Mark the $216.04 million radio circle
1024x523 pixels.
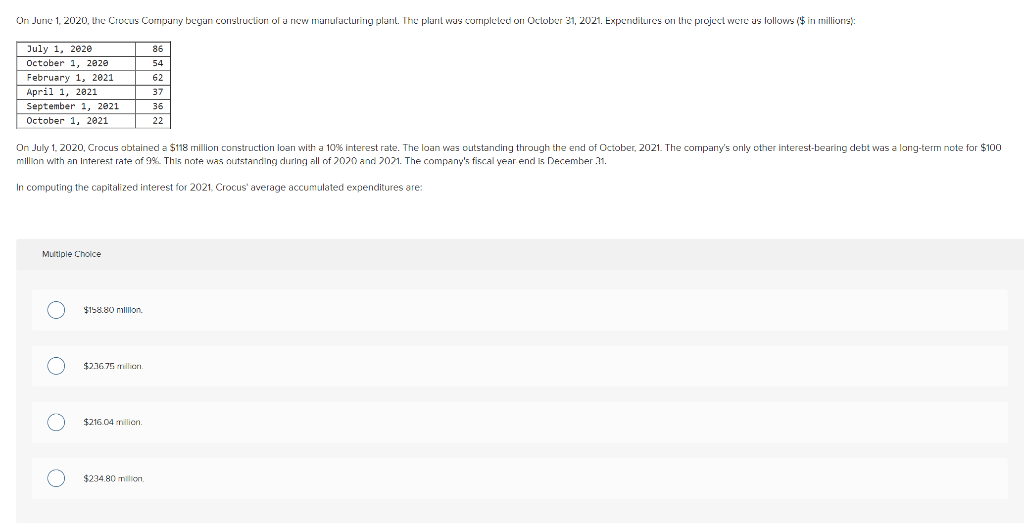[56, 422]
